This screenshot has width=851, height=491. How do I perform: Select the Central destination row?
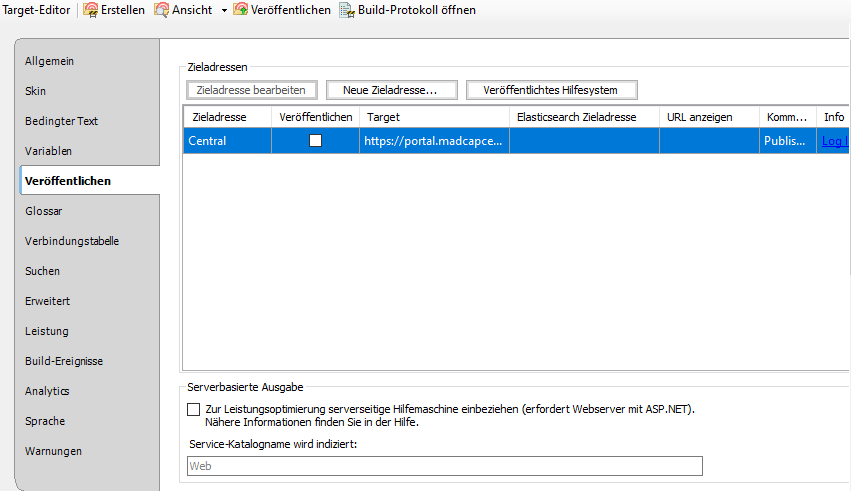point(225,141)
